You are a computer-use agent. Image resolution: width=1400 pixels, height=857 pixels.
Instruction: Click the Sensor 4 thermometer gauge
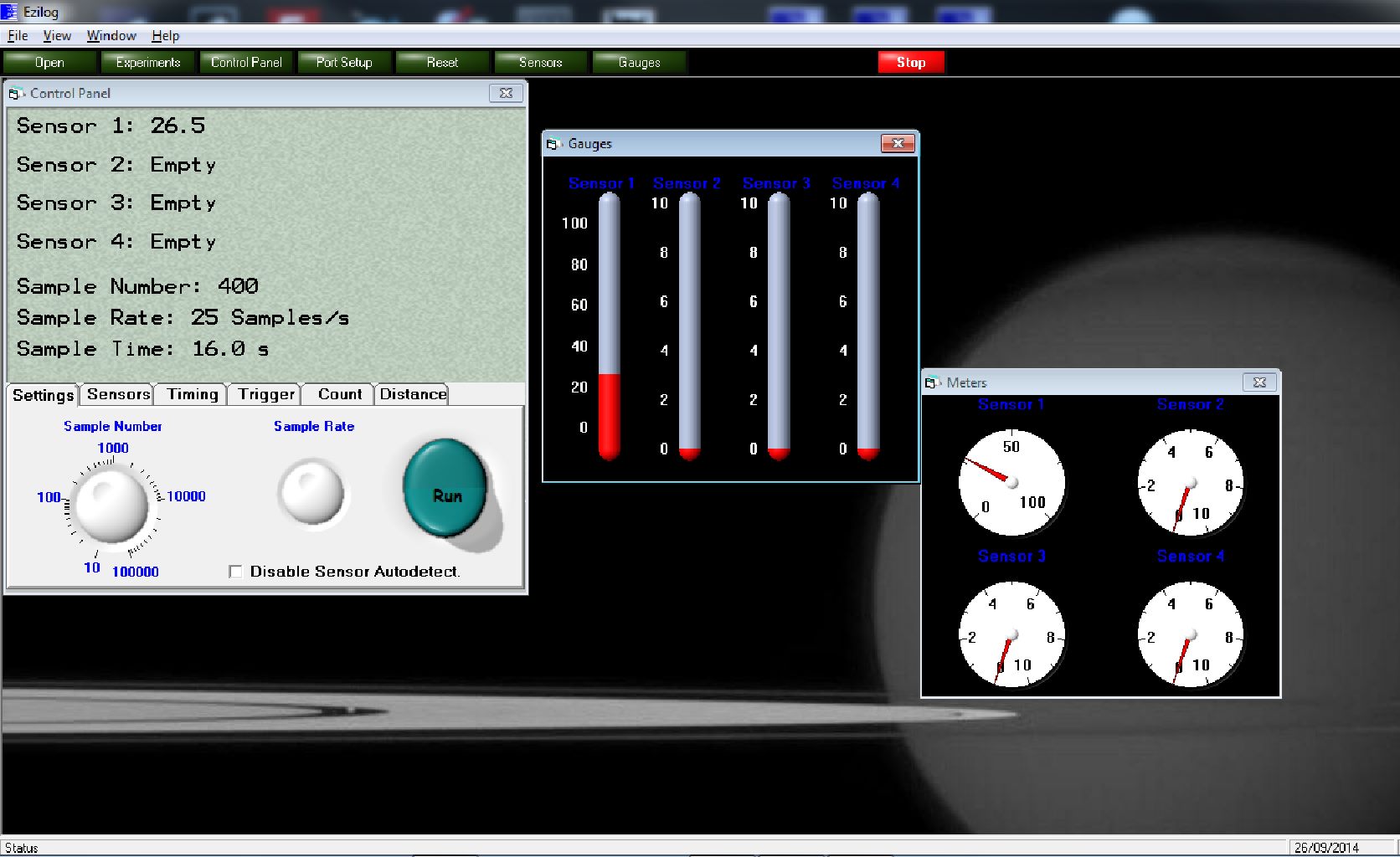868,326
